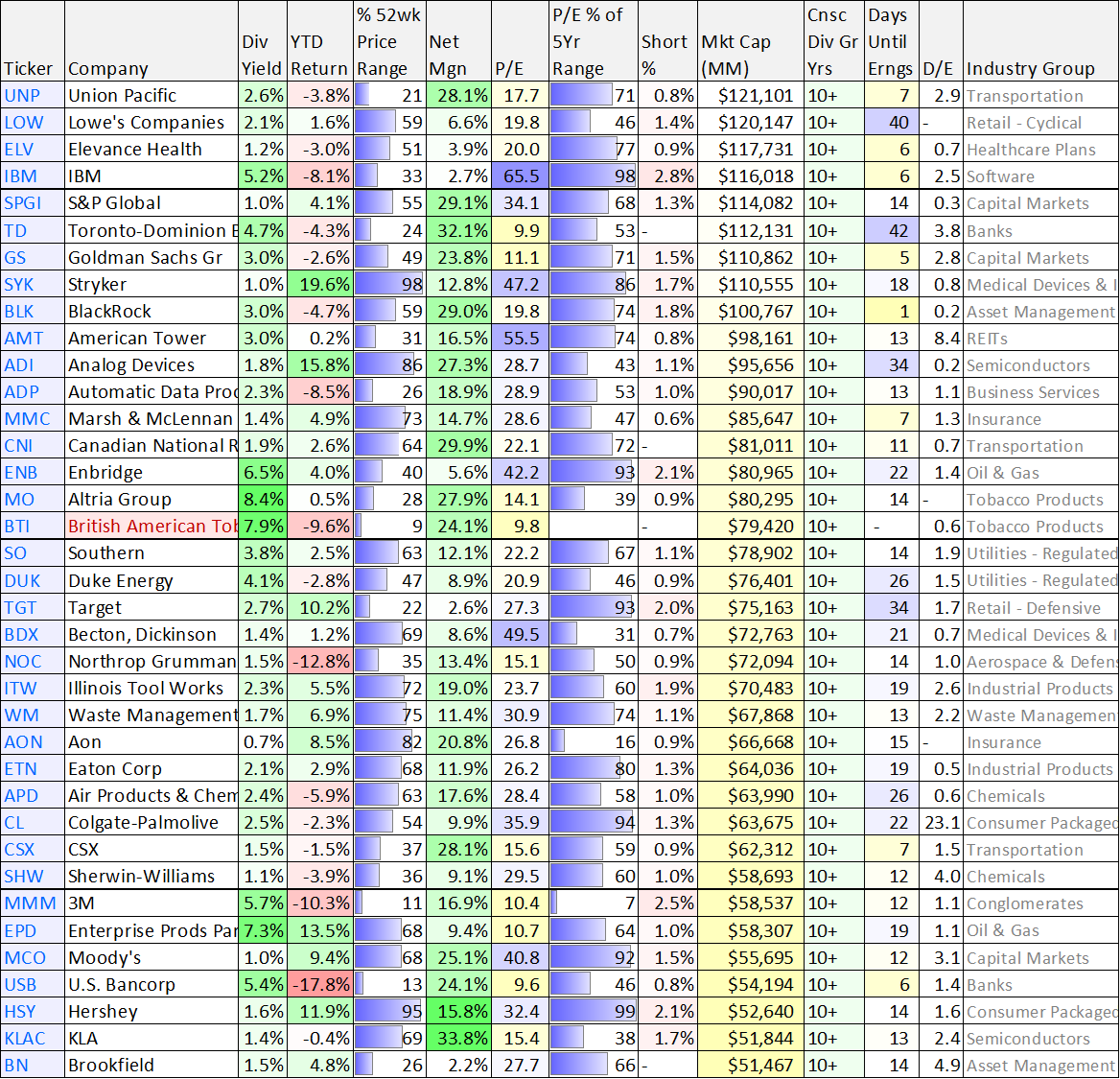Select Stryker's 98 price range cell
This screenshot has height=1079, width=1120.
tap(389, 285)
